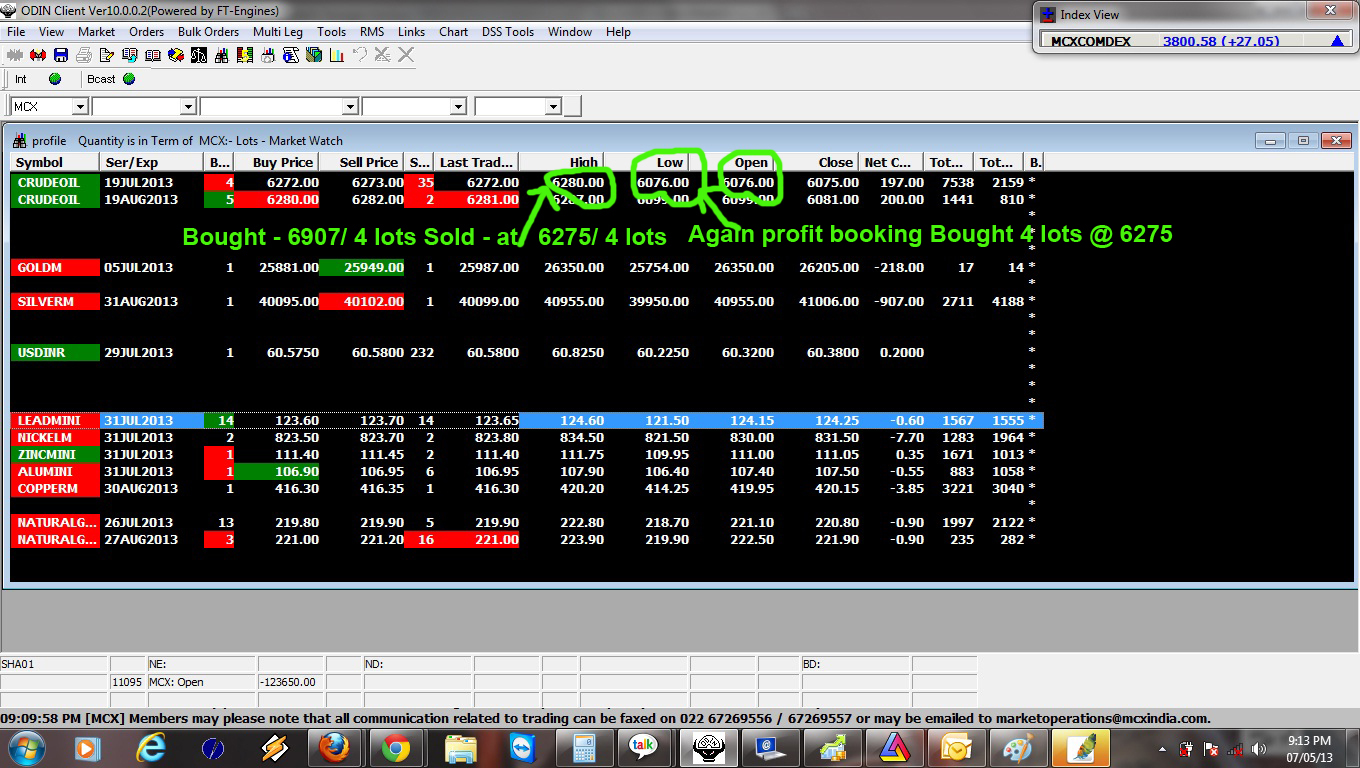This screenshot has width=1360, height=768.
Task: Open the Chart menu
Action: tap(453, 32)
